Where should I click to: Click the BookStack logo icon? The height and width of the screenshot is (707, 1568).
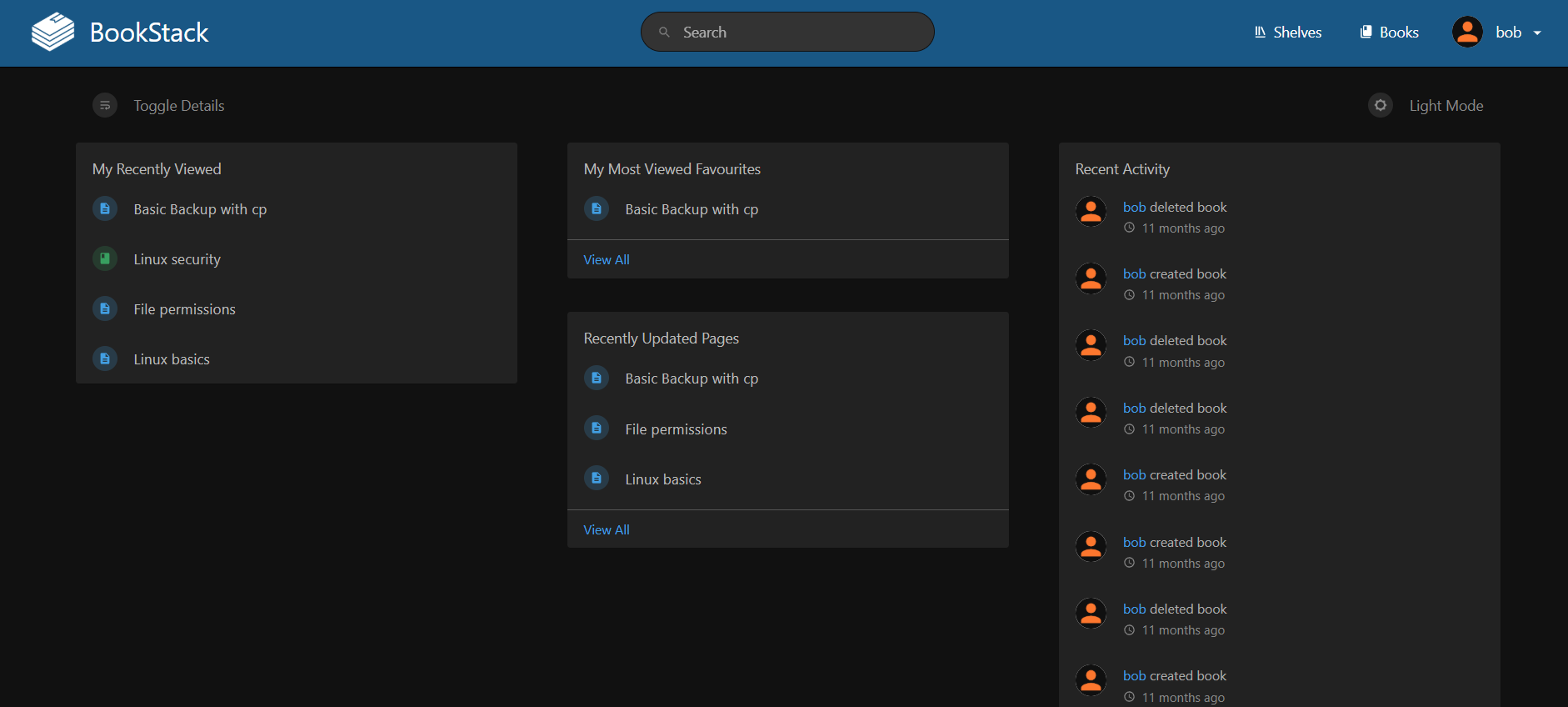(52, 33)
